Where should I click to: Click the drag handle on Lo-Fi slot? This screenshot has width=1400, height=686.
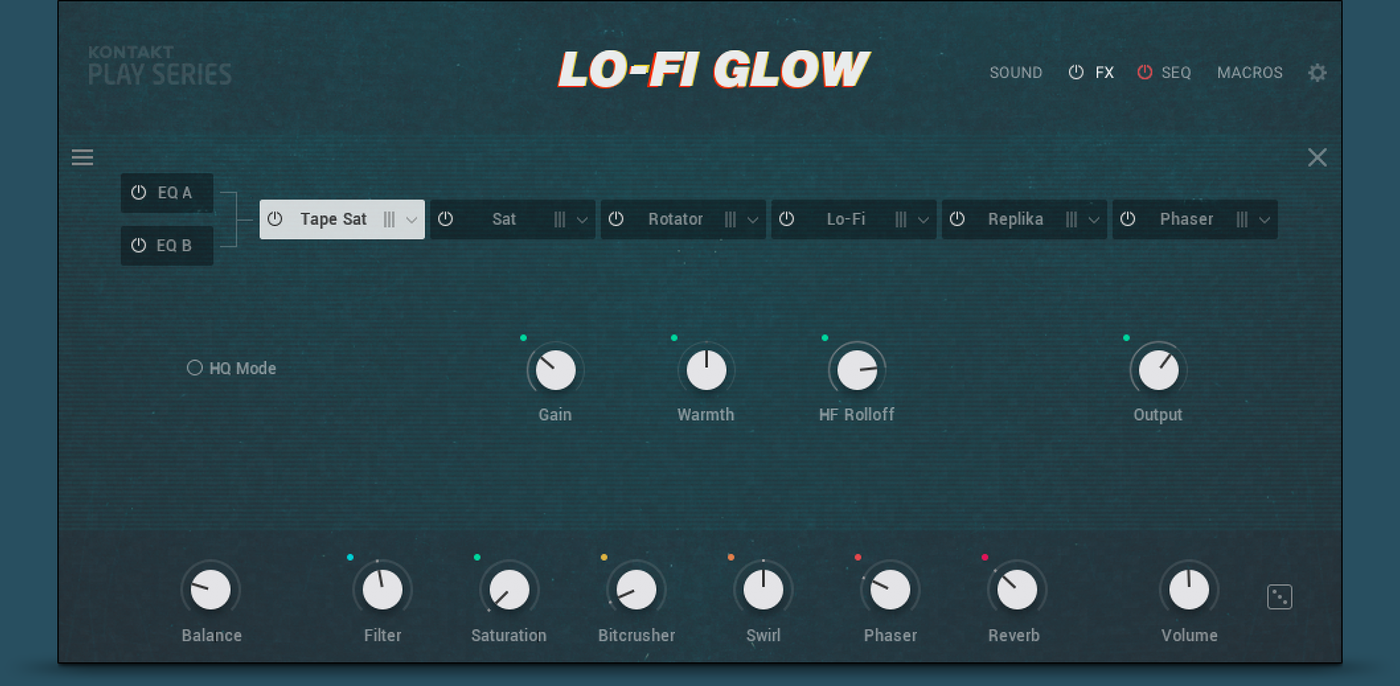tap(901, 220)
